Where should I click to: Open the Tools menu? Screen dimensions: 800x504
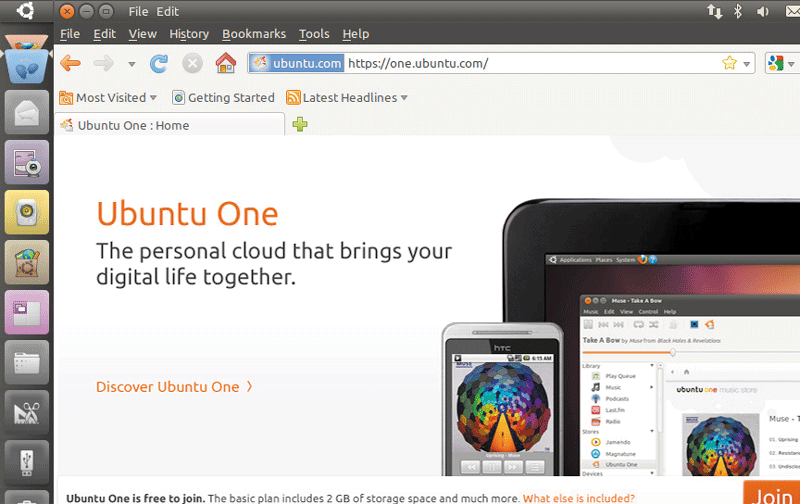click(x=314, y=34)
